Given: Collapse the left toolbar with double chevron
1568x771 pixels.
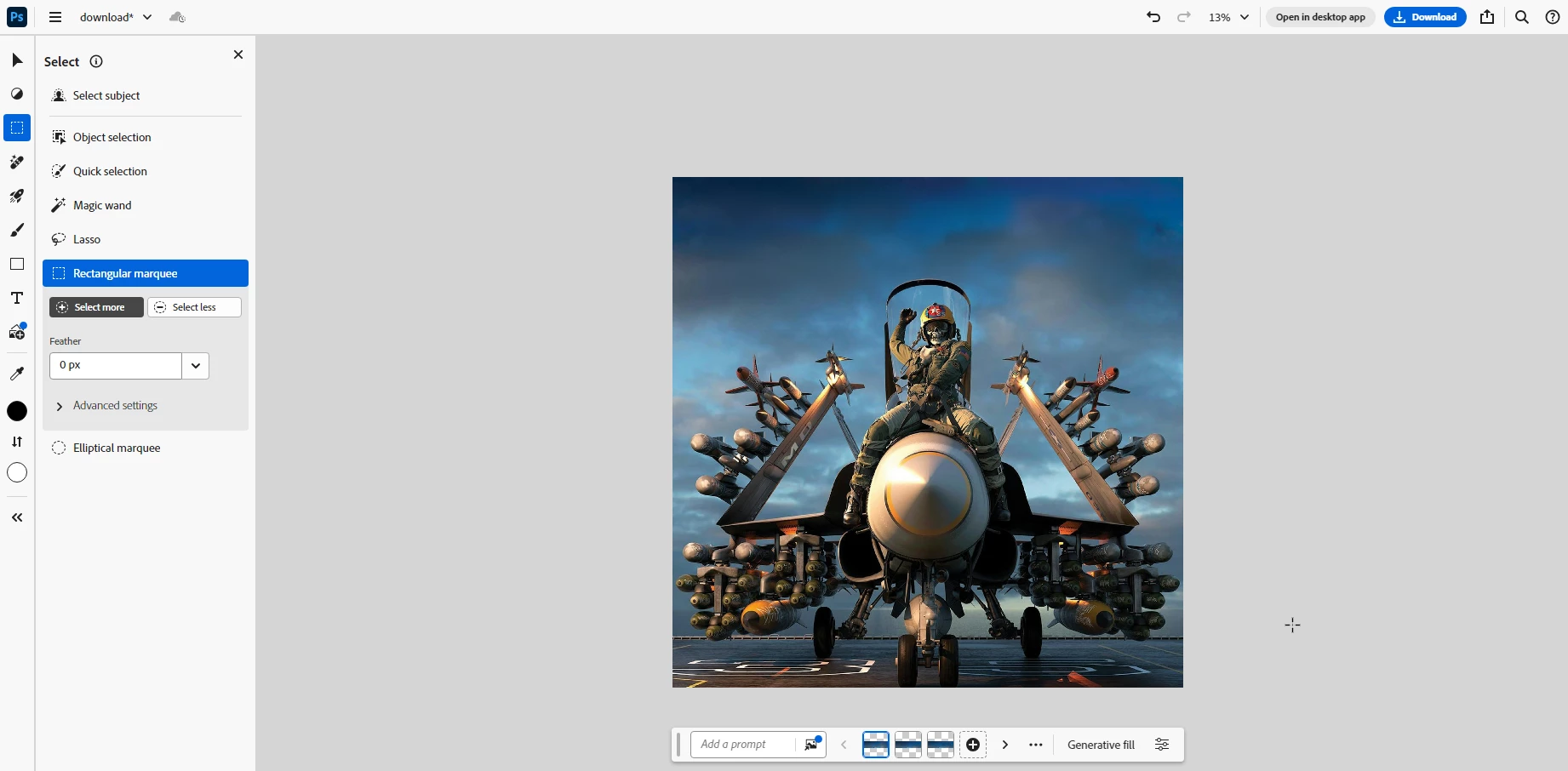Looking at the screenshot, I should point(17,517).
